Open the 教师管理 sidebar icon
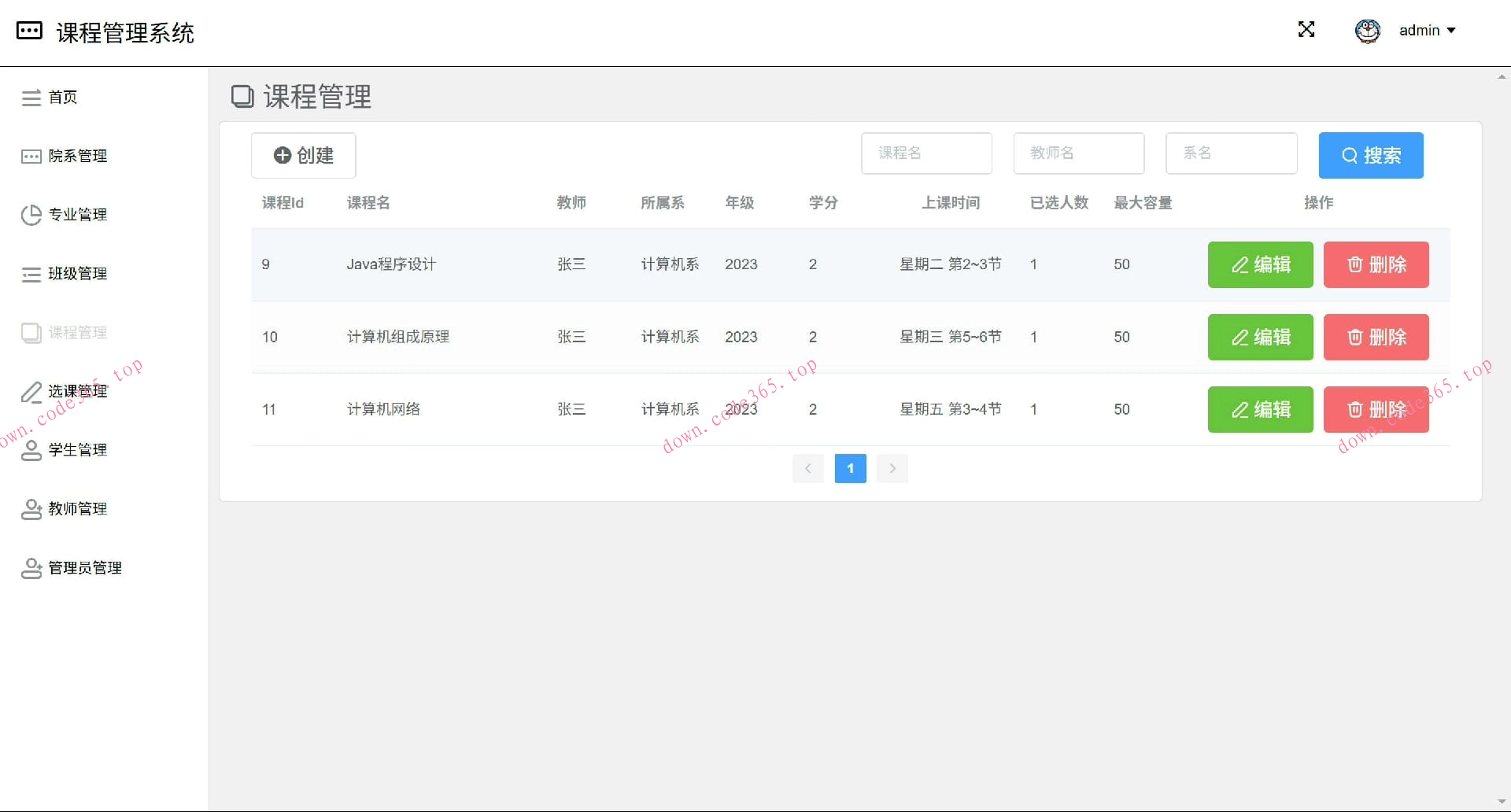1511x812 pixels. [x=31, y=508]
